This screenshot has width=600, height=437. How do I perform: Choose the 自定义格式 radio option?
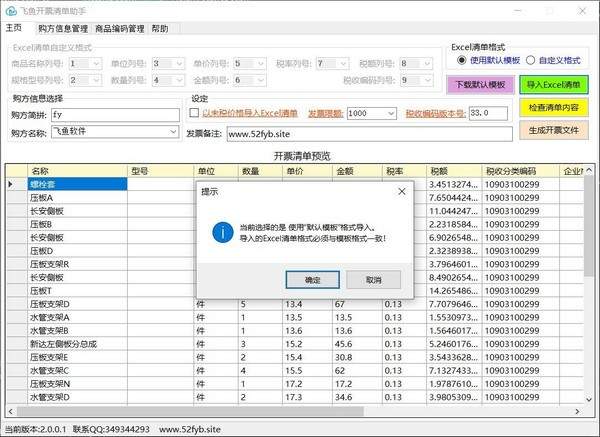[x=530, y=61]
